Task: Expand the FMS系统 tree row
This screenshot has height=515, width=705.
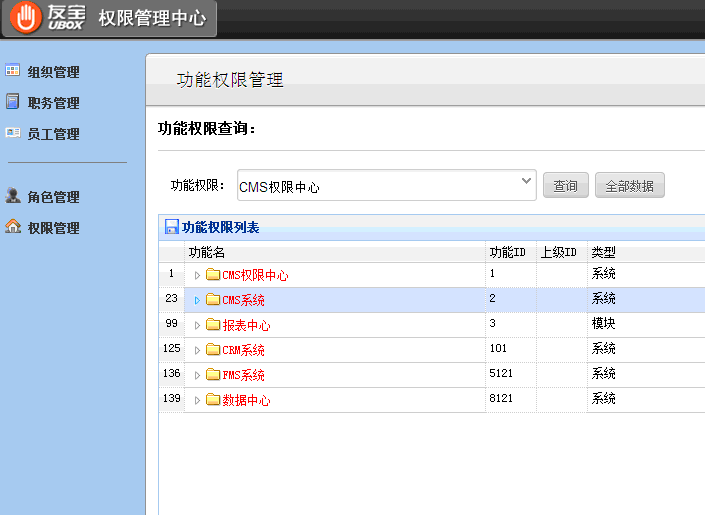Action: click(197, 375)
